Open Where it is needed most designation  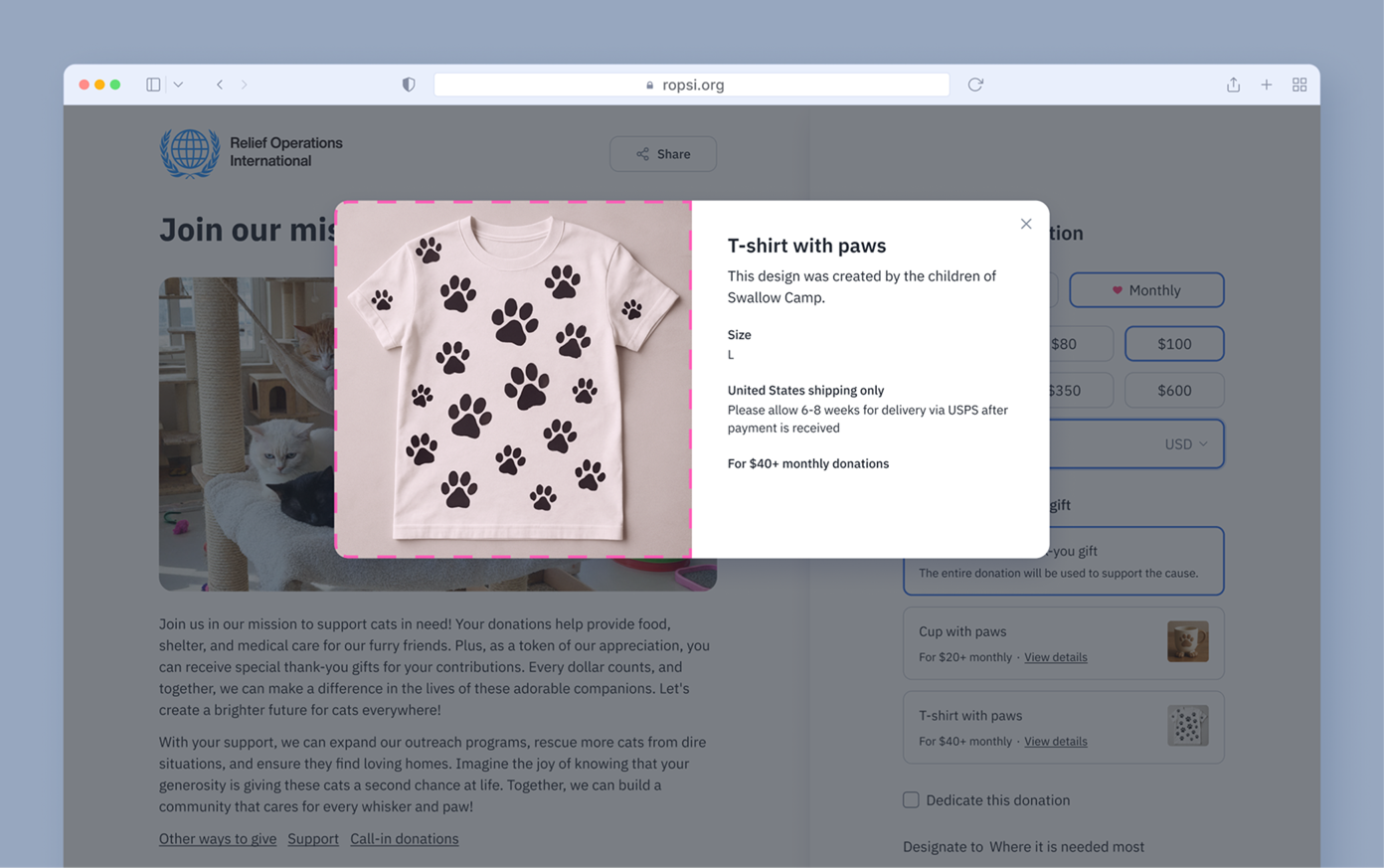tap(1067, 847)
